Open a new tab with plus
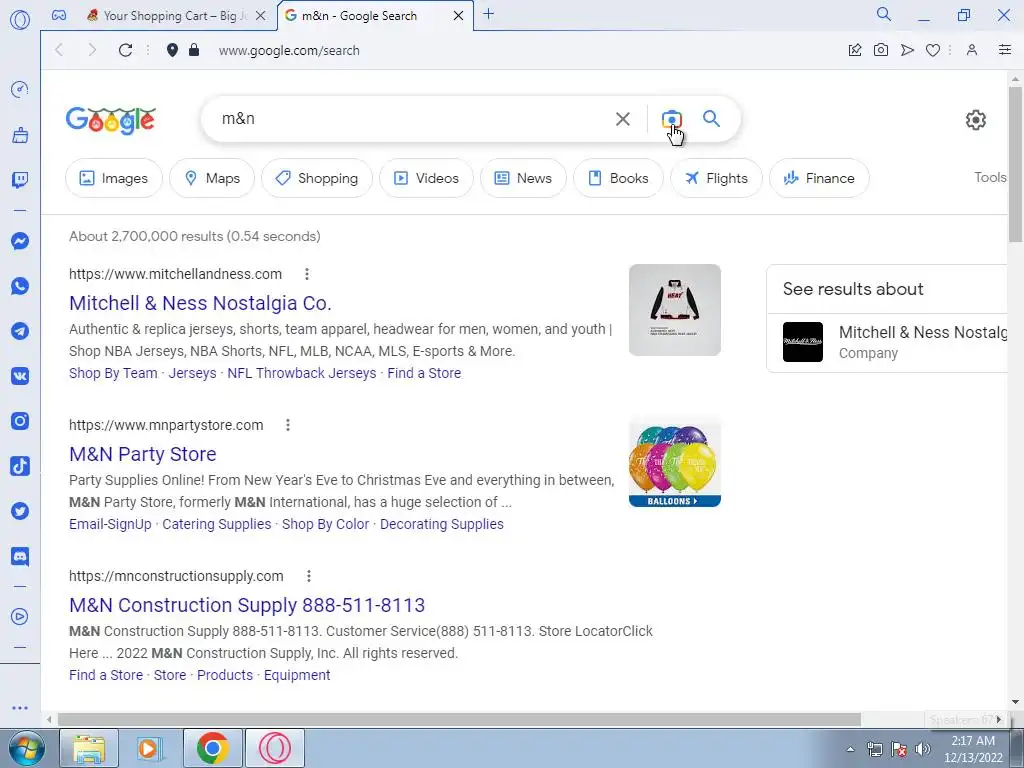 pos(488,14)
